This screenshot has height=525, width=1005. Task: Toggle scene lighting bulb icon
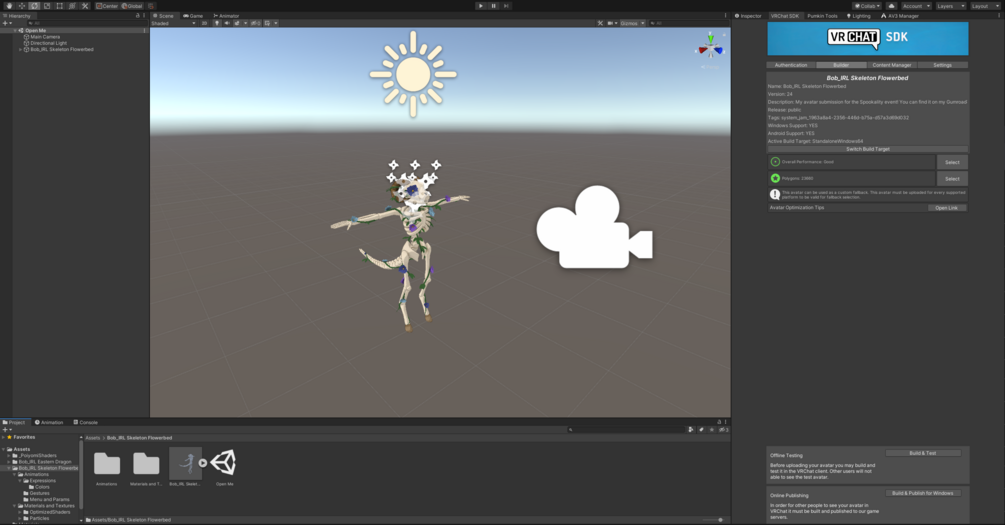[217, 23]
